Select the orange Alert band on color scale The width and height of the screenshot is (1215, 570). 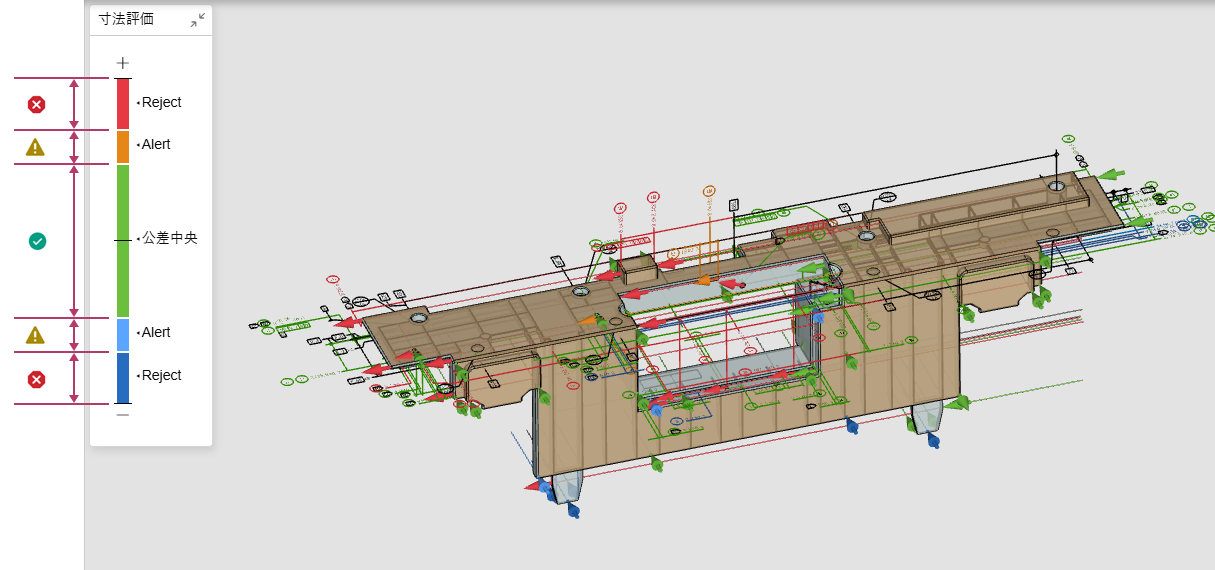pos(123,146)
